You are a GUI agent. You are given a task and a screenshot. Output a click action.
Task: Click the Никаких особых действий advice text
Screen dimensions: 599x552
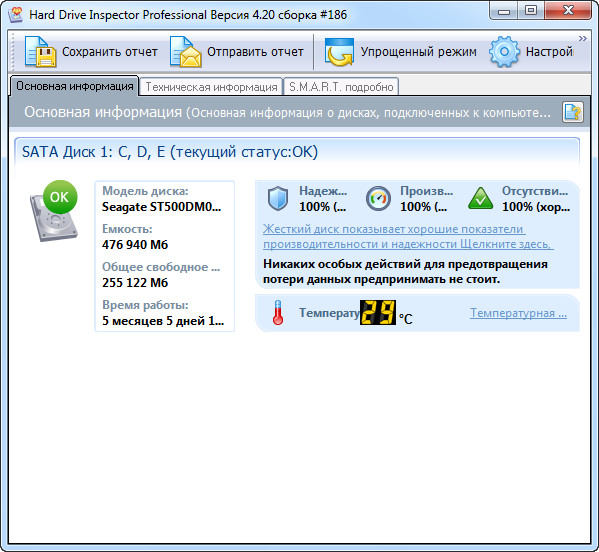coord(405,272)
